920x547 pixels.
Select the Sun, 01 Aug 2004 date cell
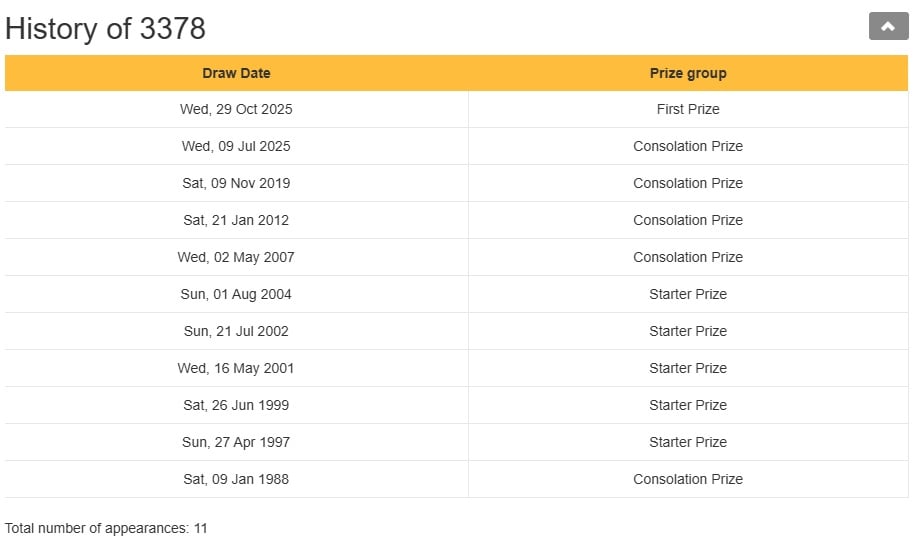(x=237, y=294)
